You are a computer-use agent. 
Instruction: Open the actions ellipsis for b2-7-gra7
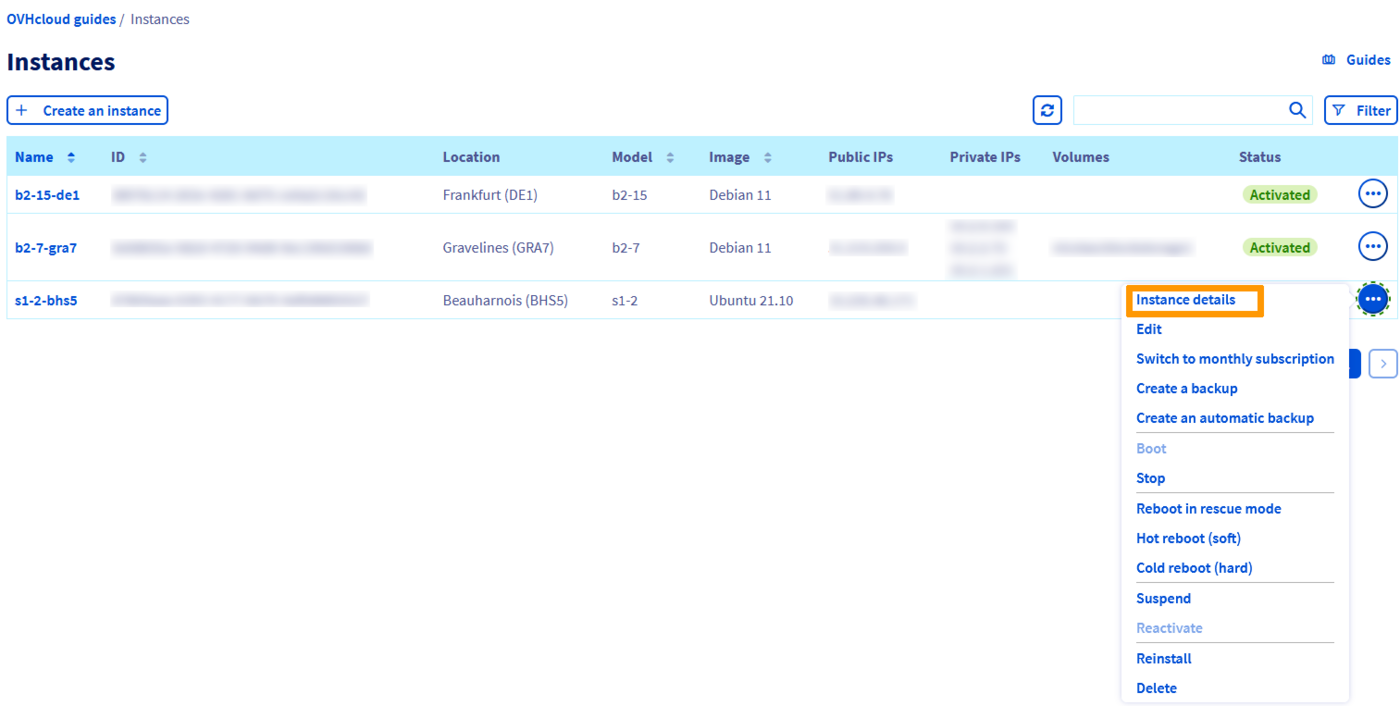pyautogui.click(x=1373, y=246)
